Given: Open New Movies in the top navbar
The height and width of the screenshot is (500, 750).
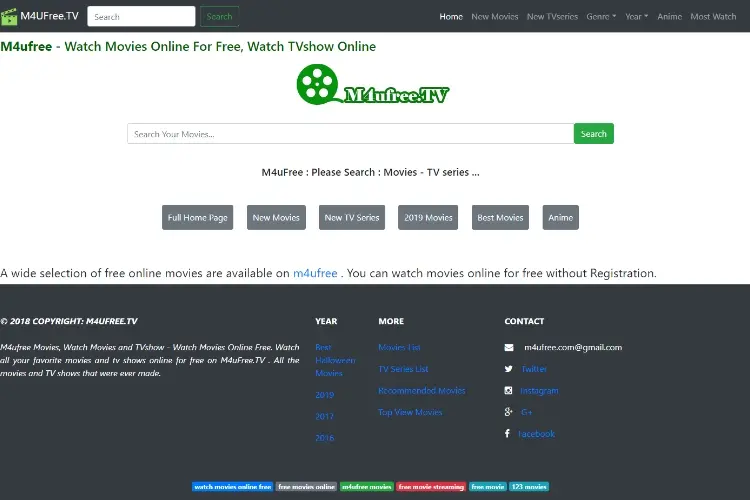Looking at the screenshot, I should point(495,16).
